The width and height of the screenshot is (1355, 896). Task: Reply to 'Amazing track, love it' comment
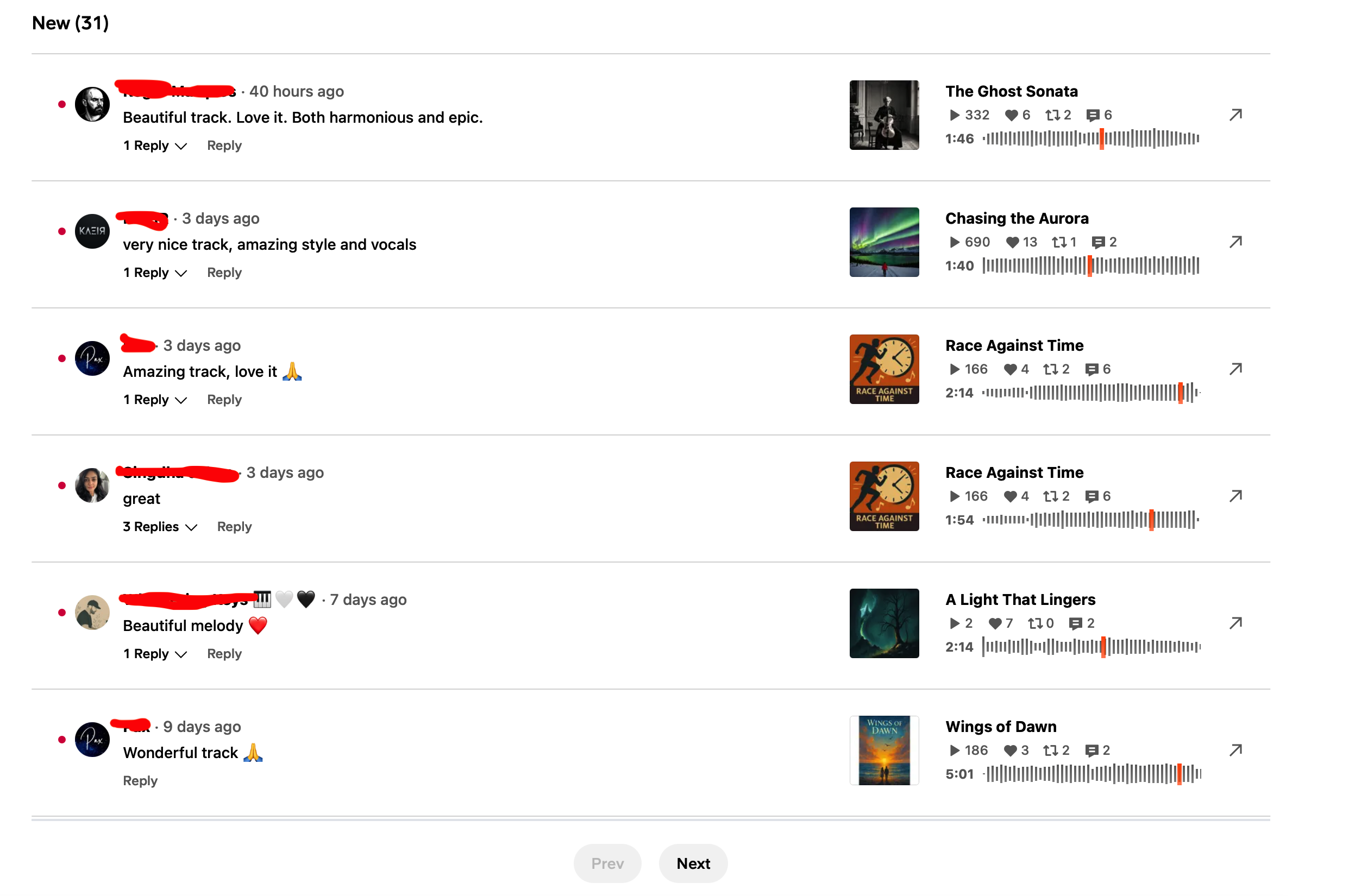coord(224,400)
